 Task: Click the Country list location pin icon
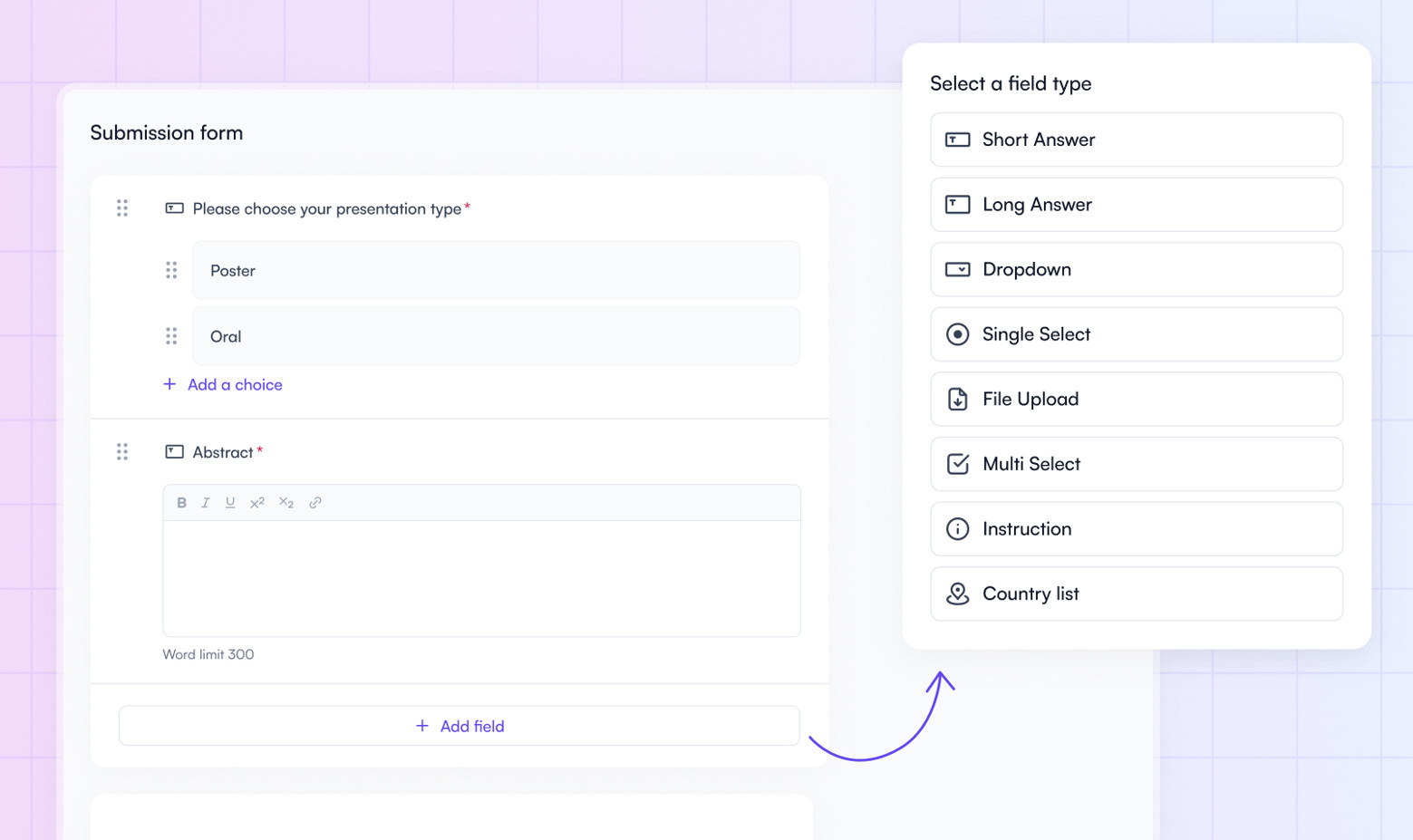point(957,594)
